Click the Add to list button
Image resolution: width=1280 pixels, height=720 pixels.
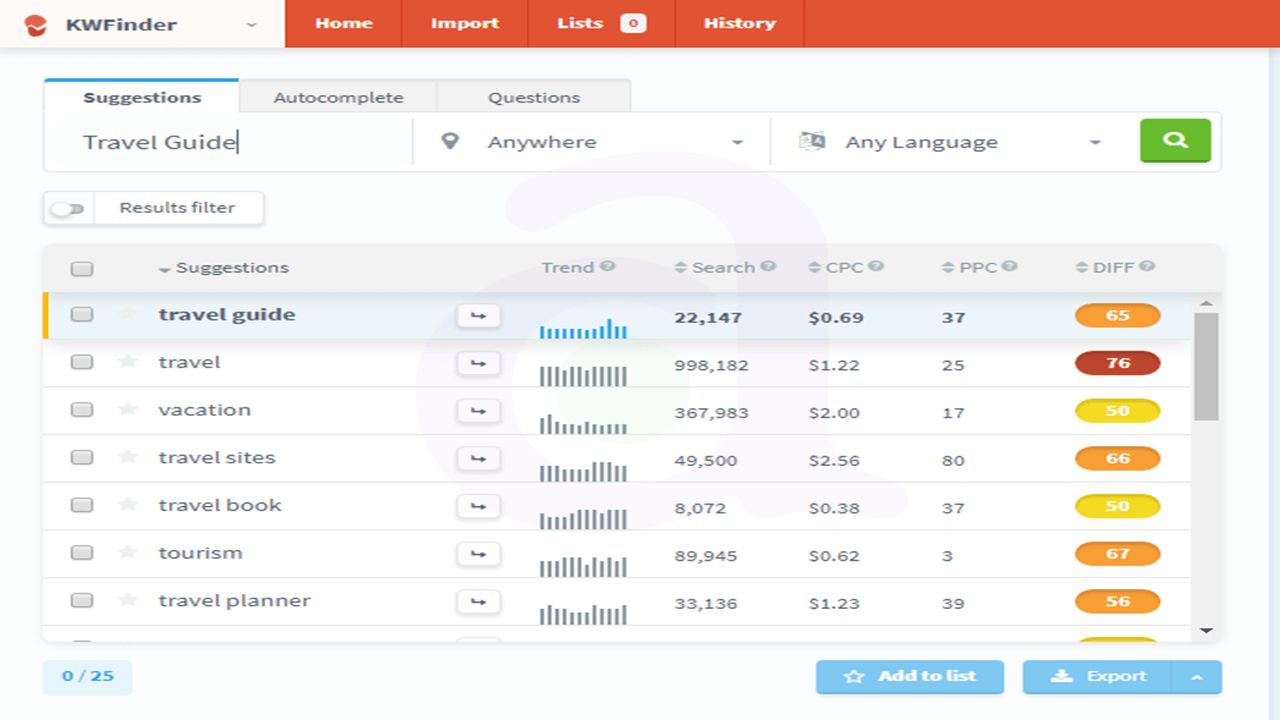pyautogui.click(x=909, y=677)
